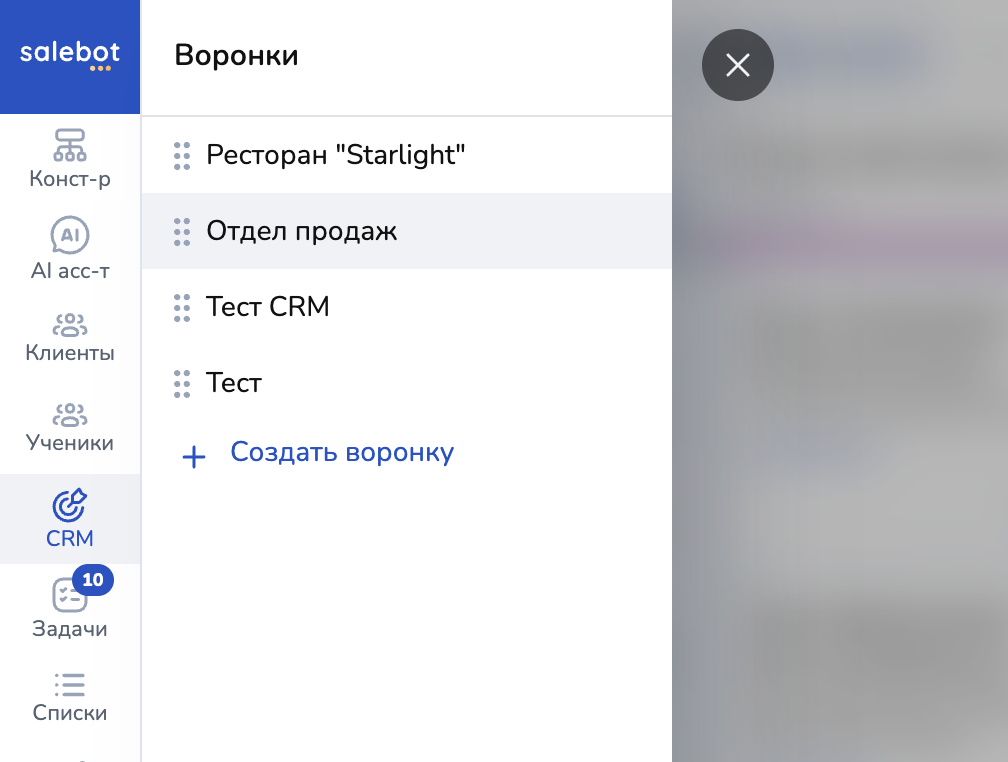Select the Отдел продаж funnel
The height and width of the screenshot is (762, 1008).
coord(302,231)
